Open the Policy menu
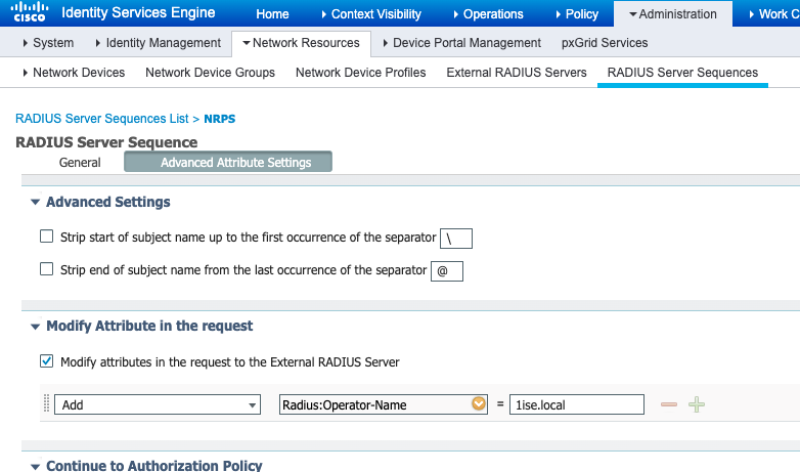The width and height of the screenshot is (800, 472). [577, 14]
